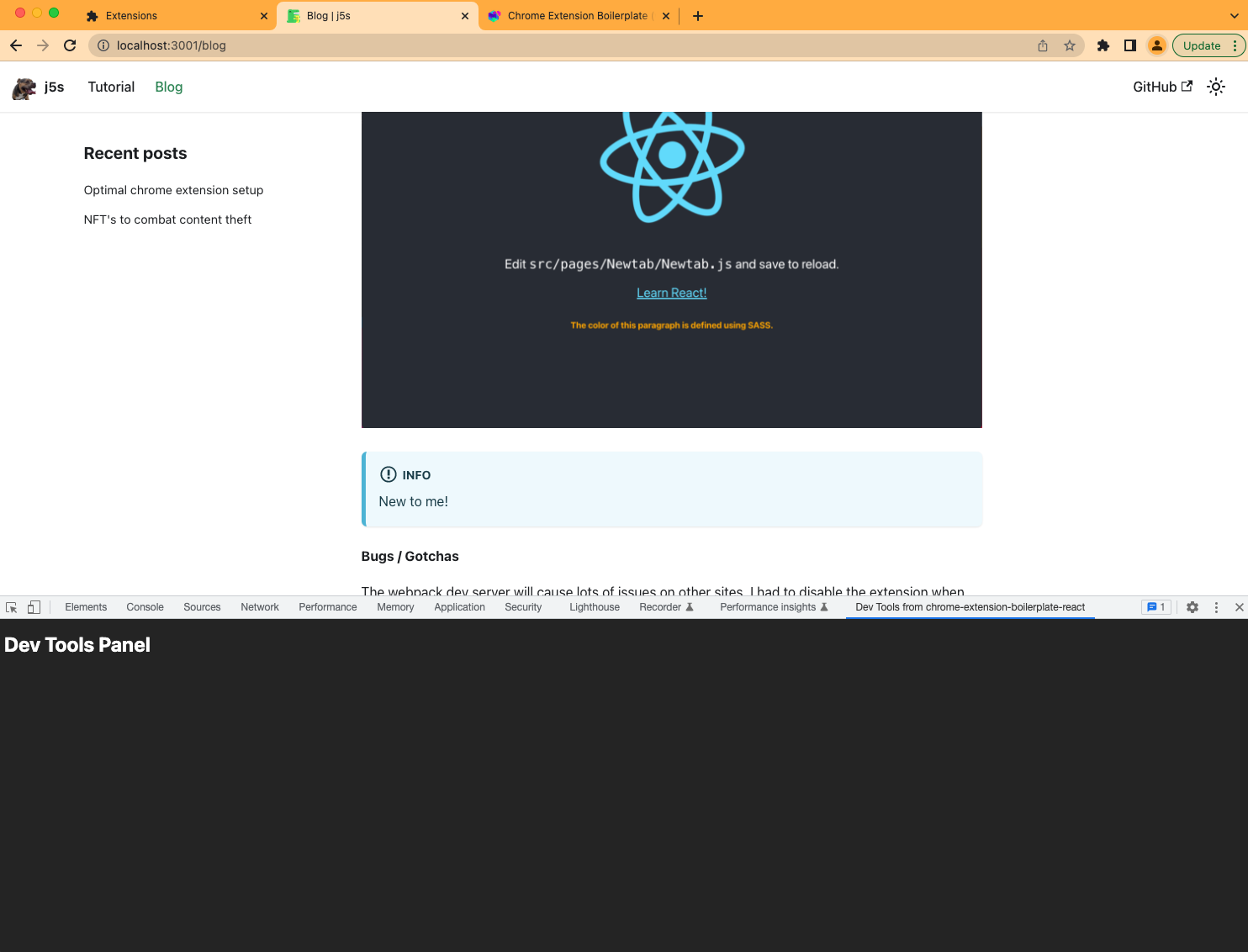Close the Blog | j5s tab
This screenshot has height=952, width=1248.
pos(465,16)
